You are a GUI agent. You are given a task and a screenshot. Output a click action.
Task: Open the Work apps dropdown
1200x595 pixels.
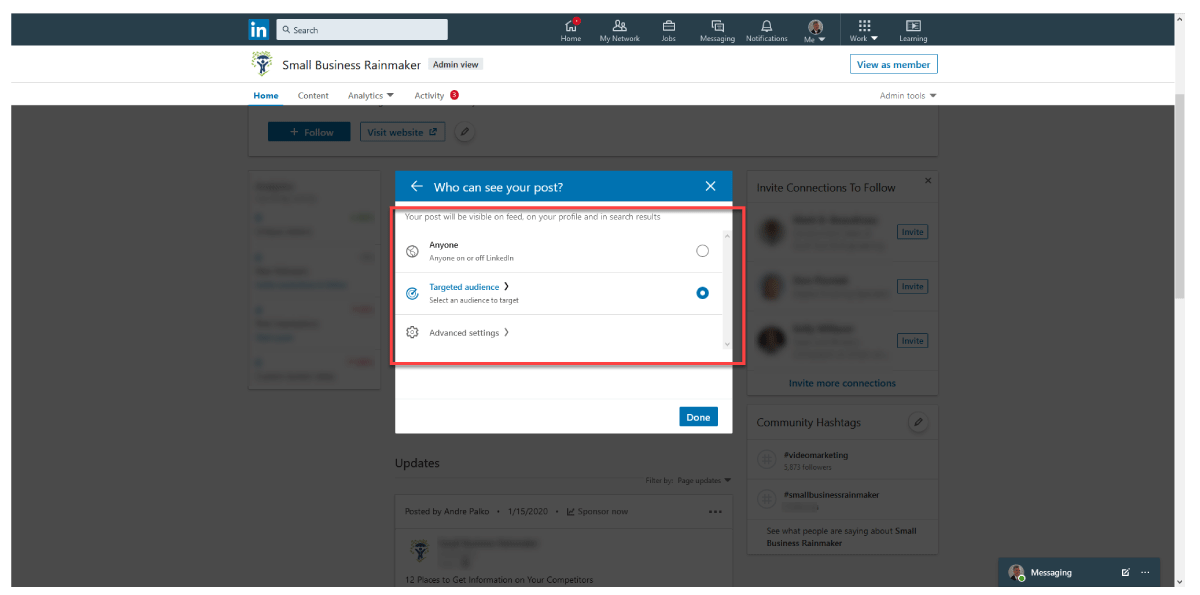click(864, 30)
